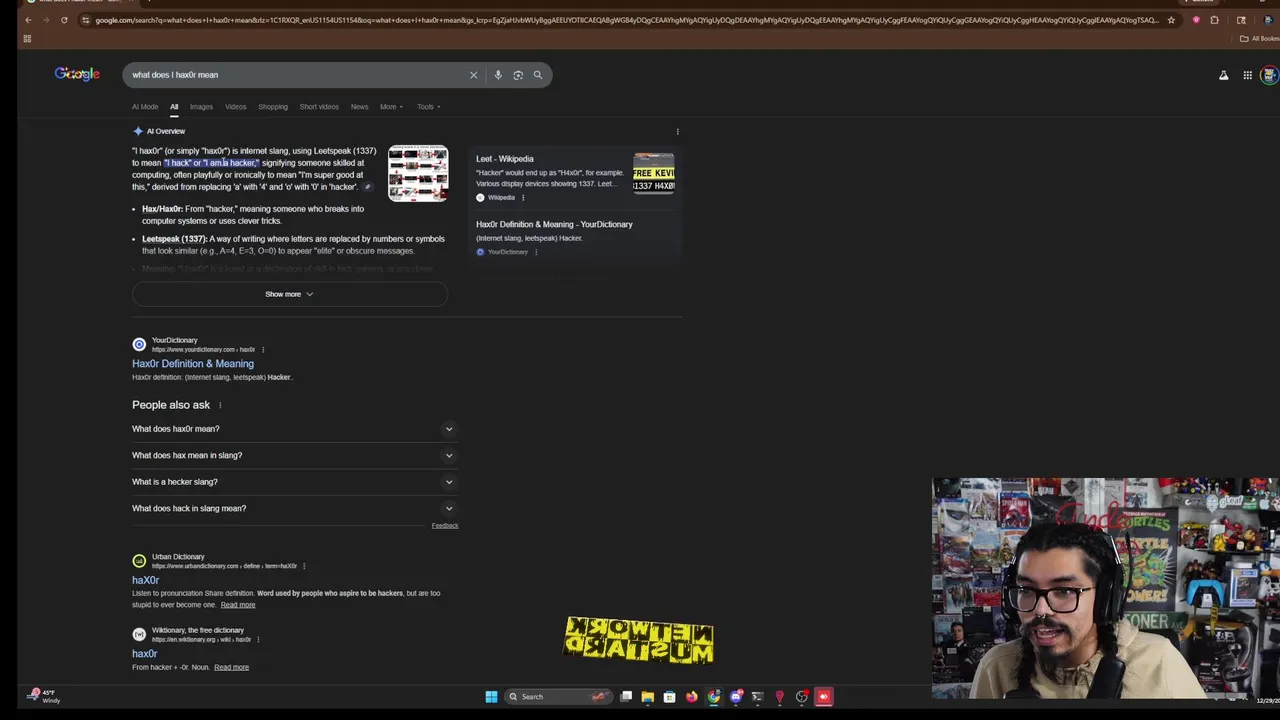
Task: Open Discord from taskbar
Action: point(736,697)
